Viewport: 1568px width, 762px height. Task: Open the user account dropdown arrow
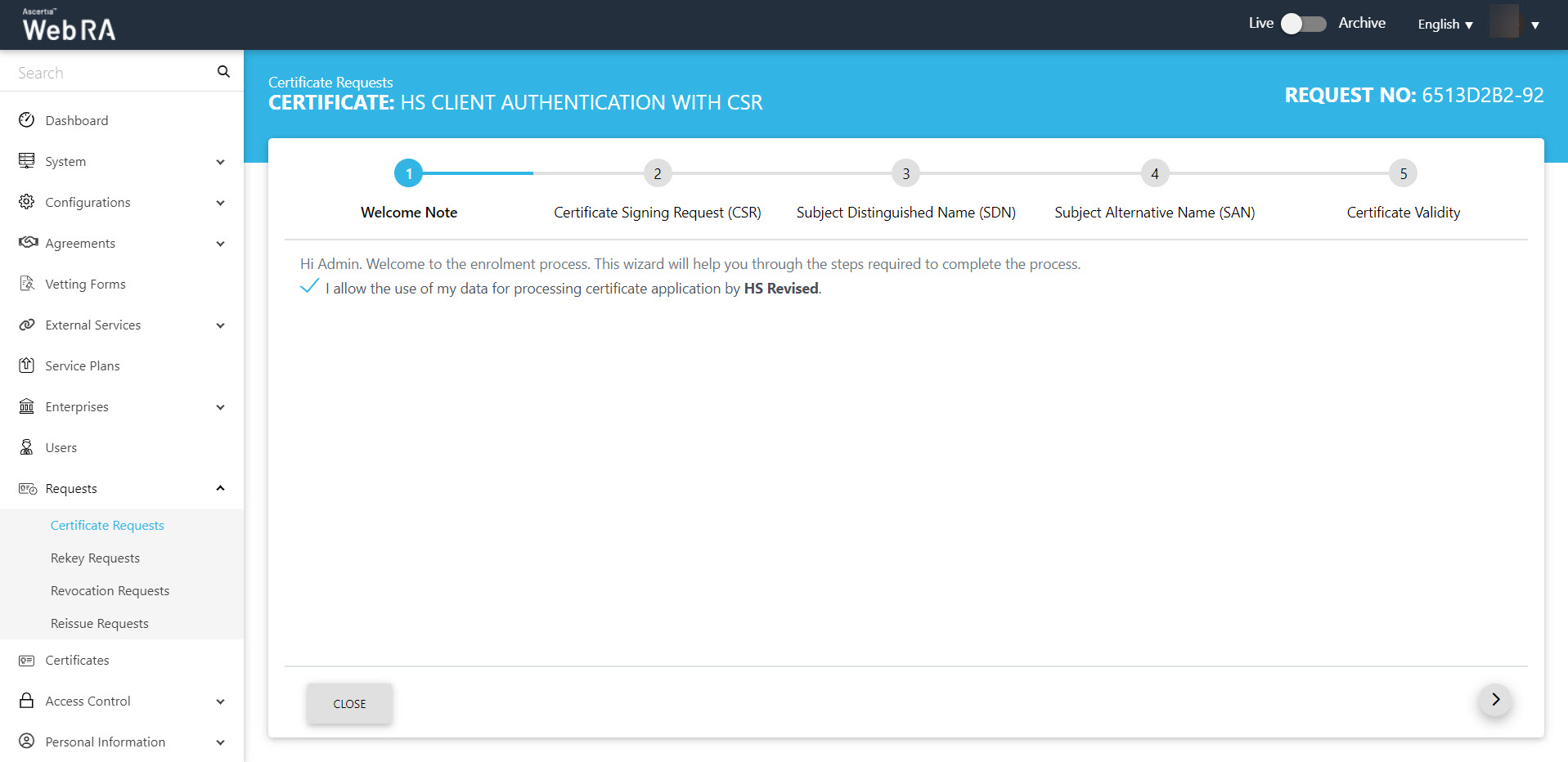1535,25
